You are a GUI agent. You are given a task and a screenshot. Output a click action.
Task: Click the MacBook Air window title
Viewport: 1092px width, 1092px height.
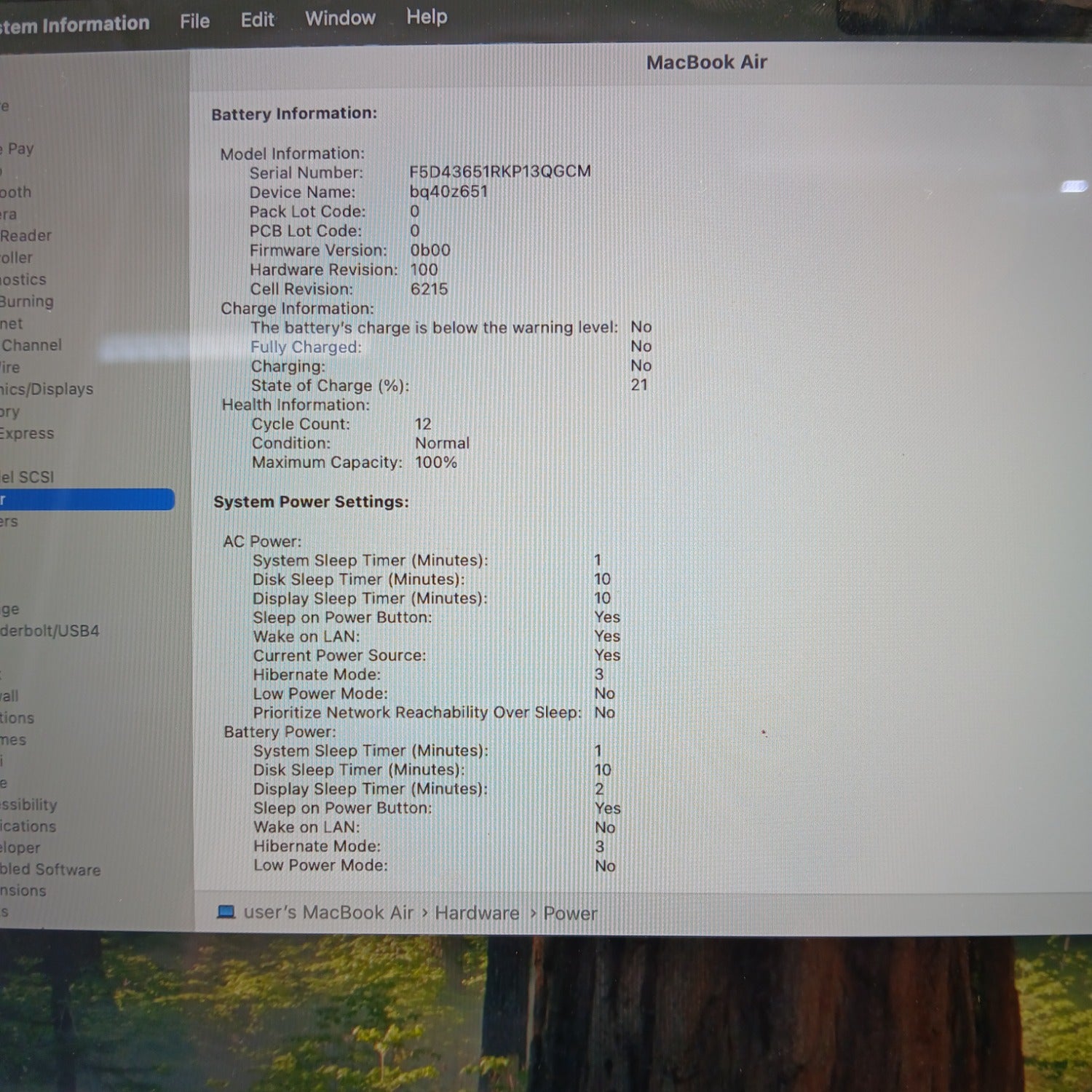click(707, 63)
